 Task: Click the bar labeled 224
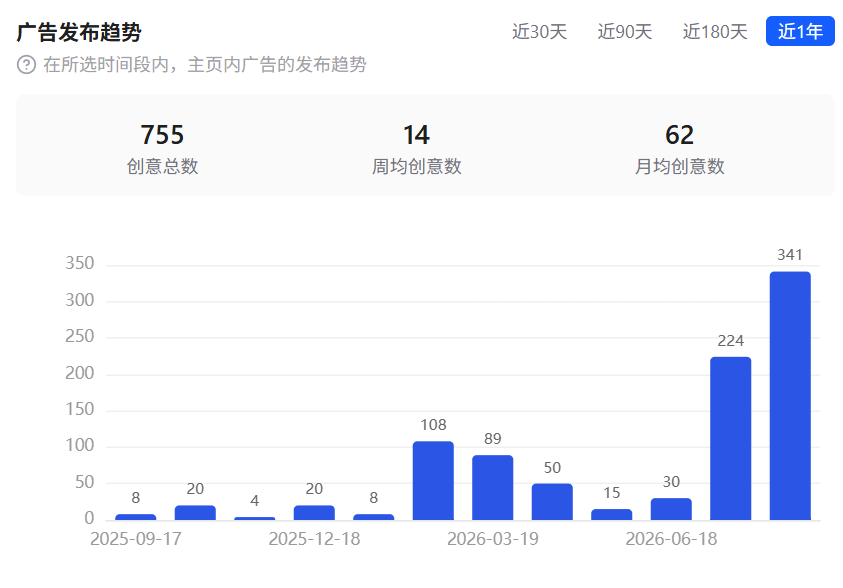coord(730,439)
